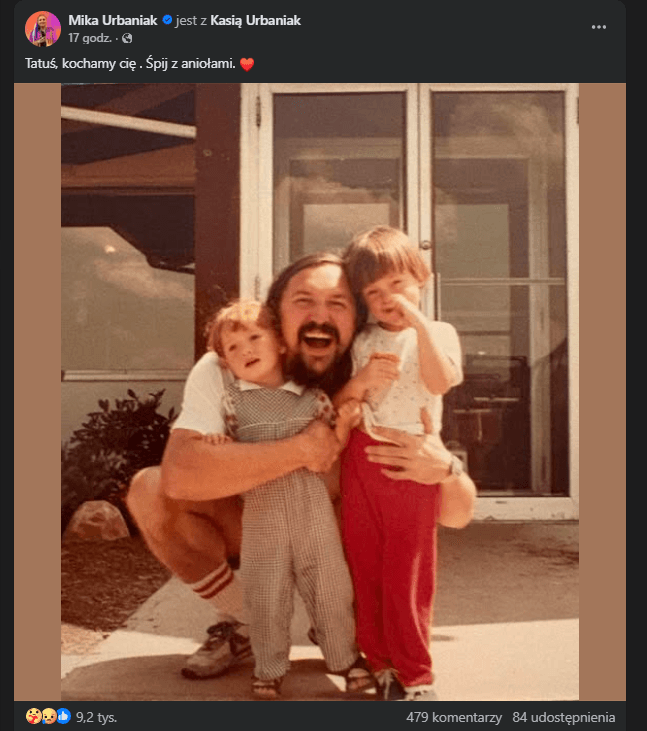Open the tagged Kasią Urbaniak profile link
647x731 pixels.
255,20
